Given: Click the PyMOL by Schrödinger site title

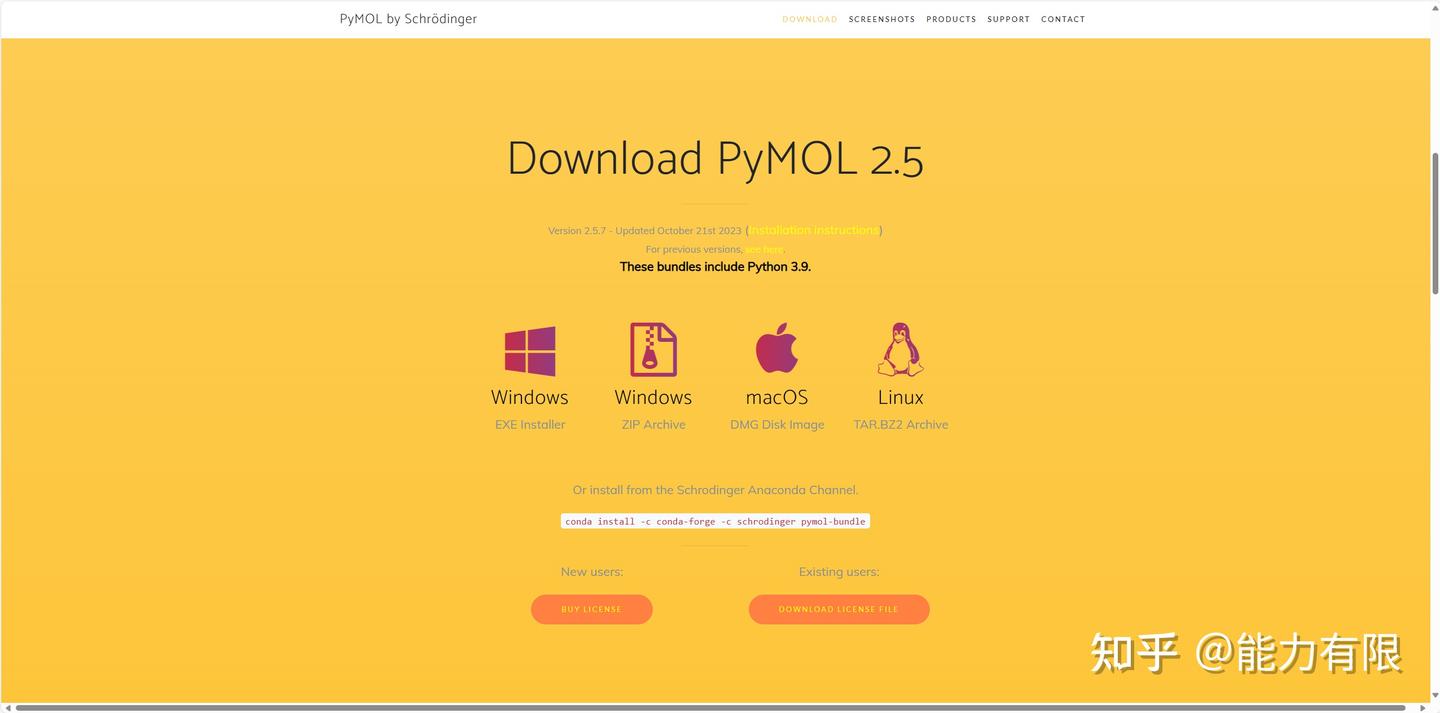Looking at the screenshot, I should point(408,19).
